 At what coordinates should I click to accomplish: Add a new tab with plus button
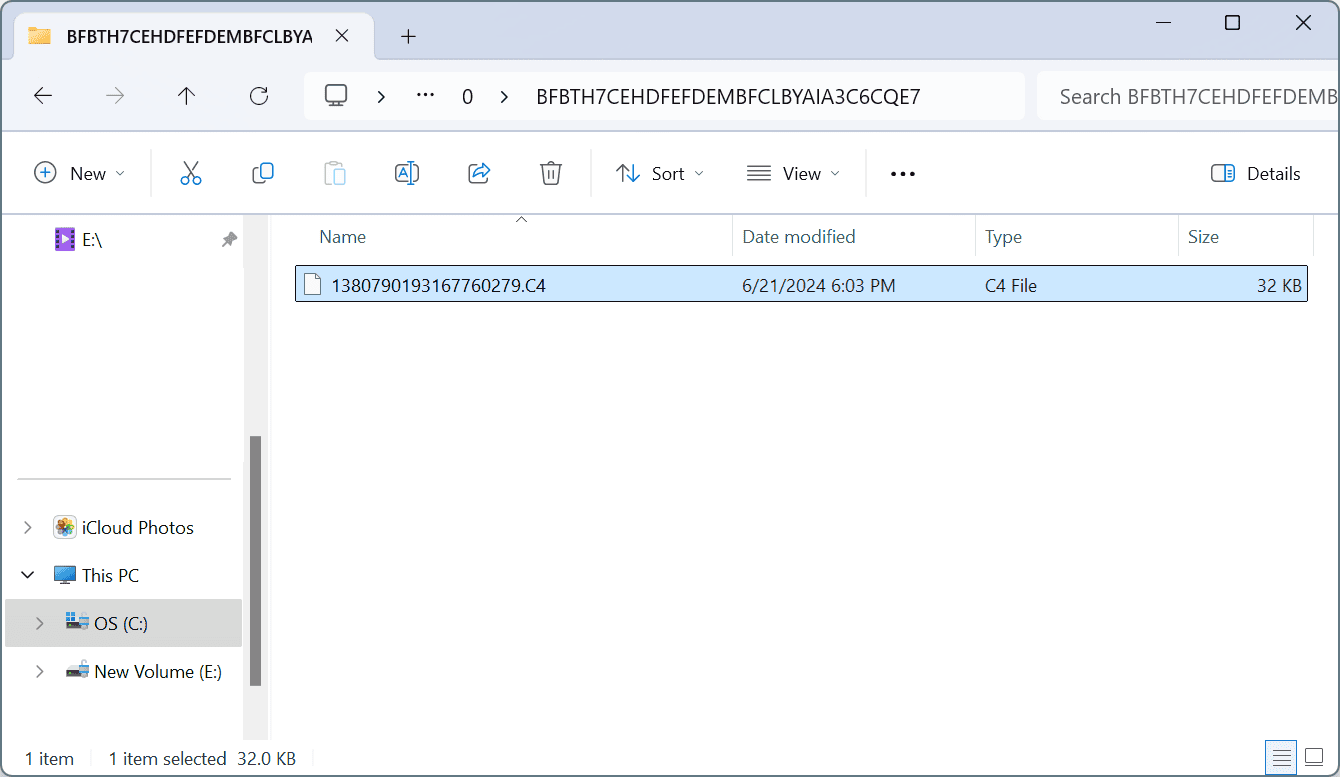coord(408,37)
